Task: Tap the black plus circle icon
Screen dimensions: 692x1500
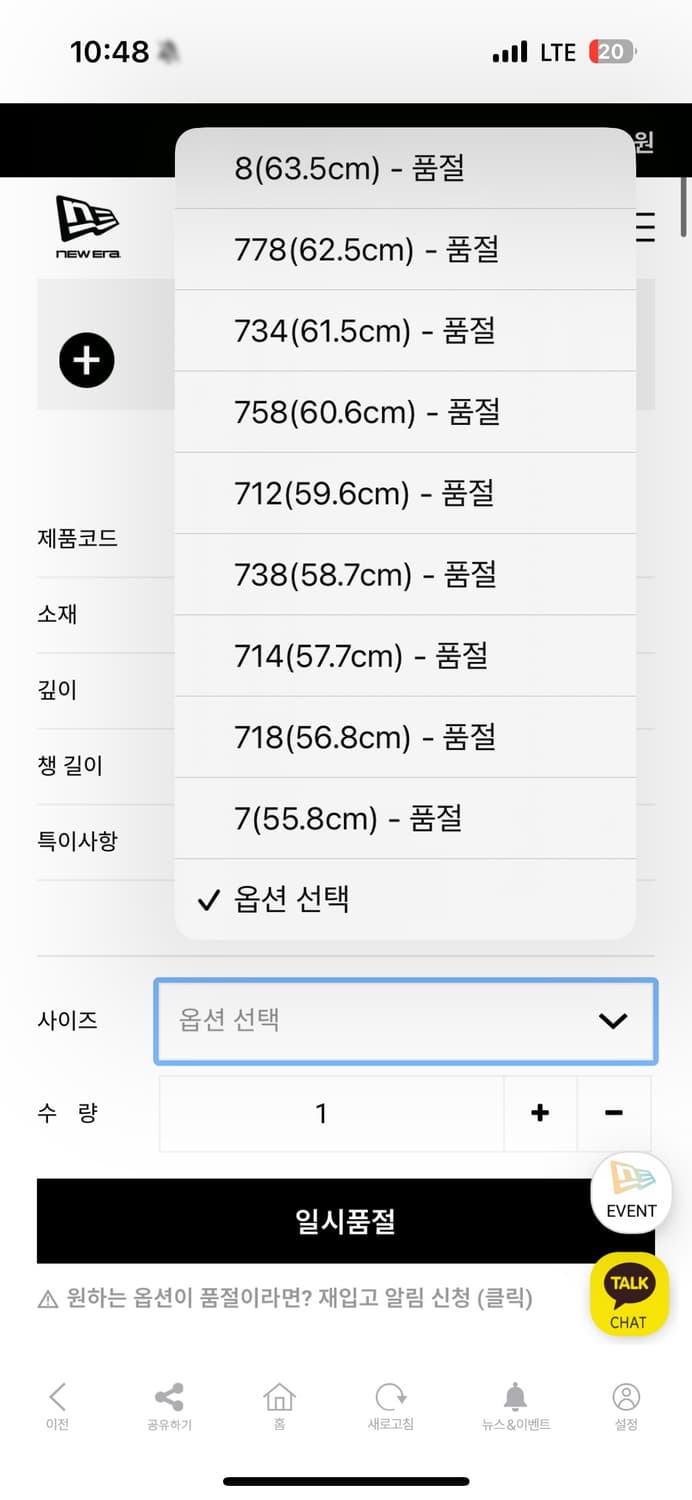Action: (x=87, y=360)
